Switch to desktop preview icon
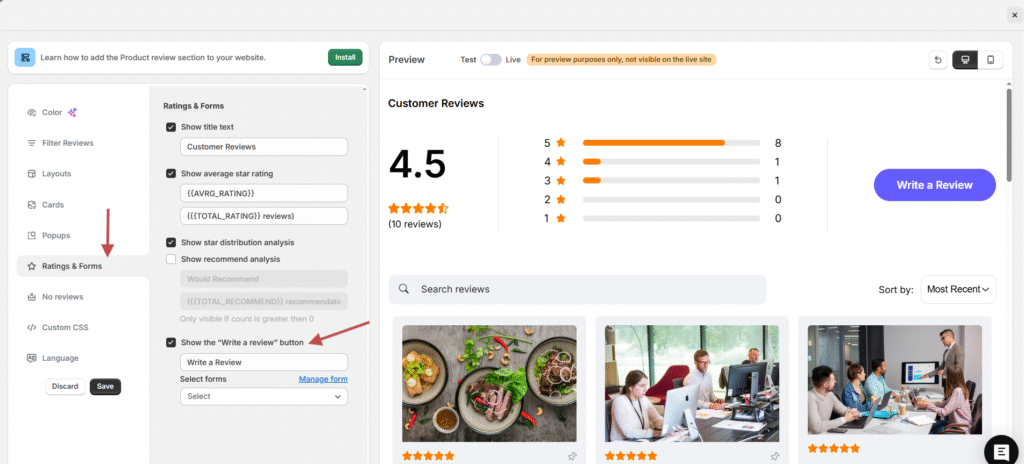Screen dimensions: 1024x464 [x=964, y=60]
